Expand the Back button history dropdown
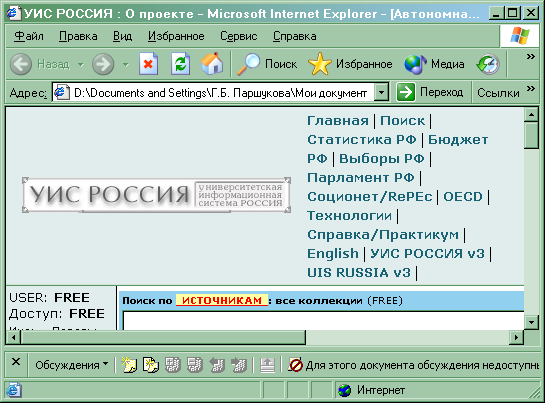 click(81, 64)
